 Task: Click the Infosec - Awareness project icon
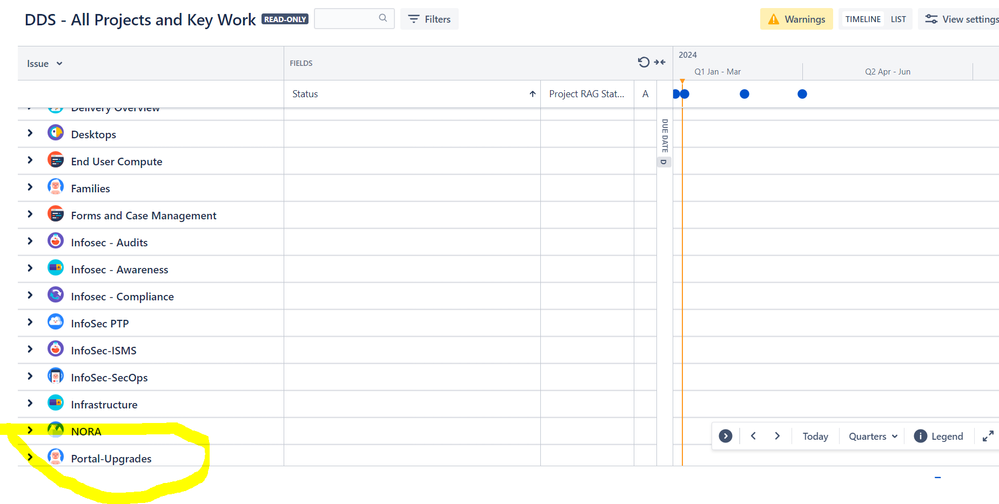point(55,268)
